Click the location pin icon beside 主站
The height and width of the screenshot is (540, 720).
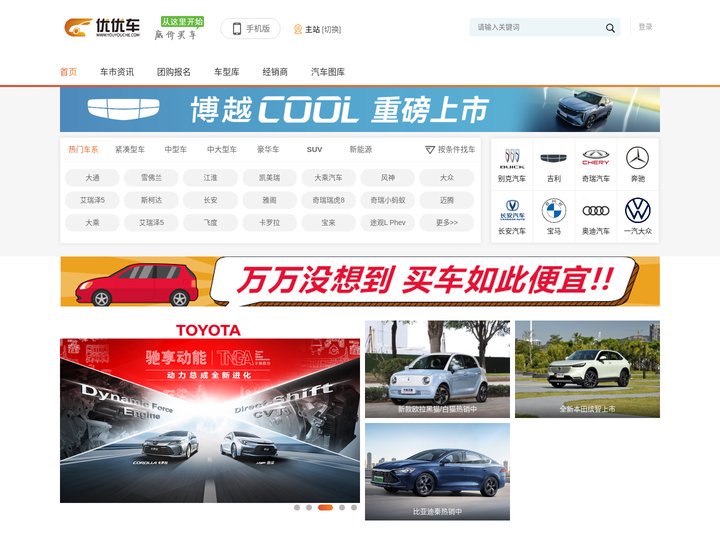(x=298, y=29)
